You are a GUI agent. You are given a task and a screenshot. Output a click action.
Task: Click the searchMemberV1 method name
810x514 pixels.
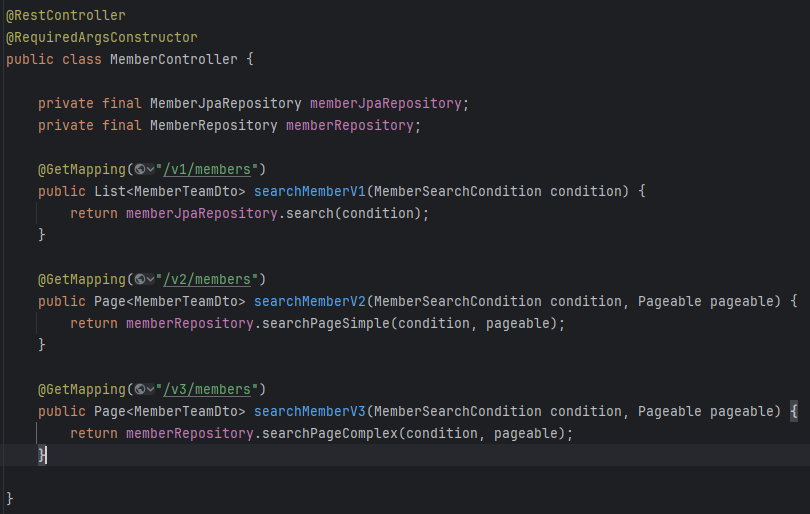pos(309,192)
